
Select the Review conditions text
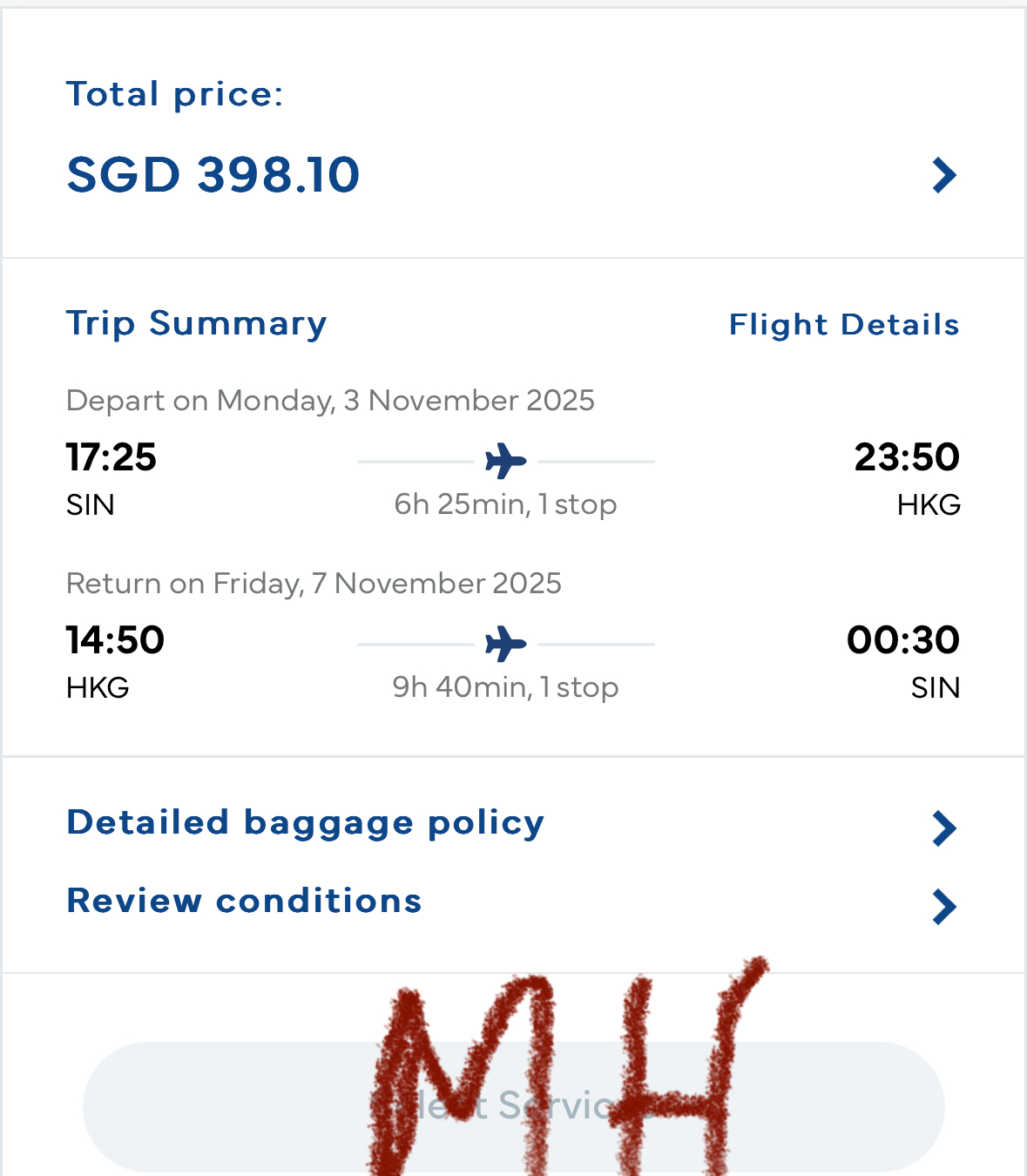coord(245,901)
